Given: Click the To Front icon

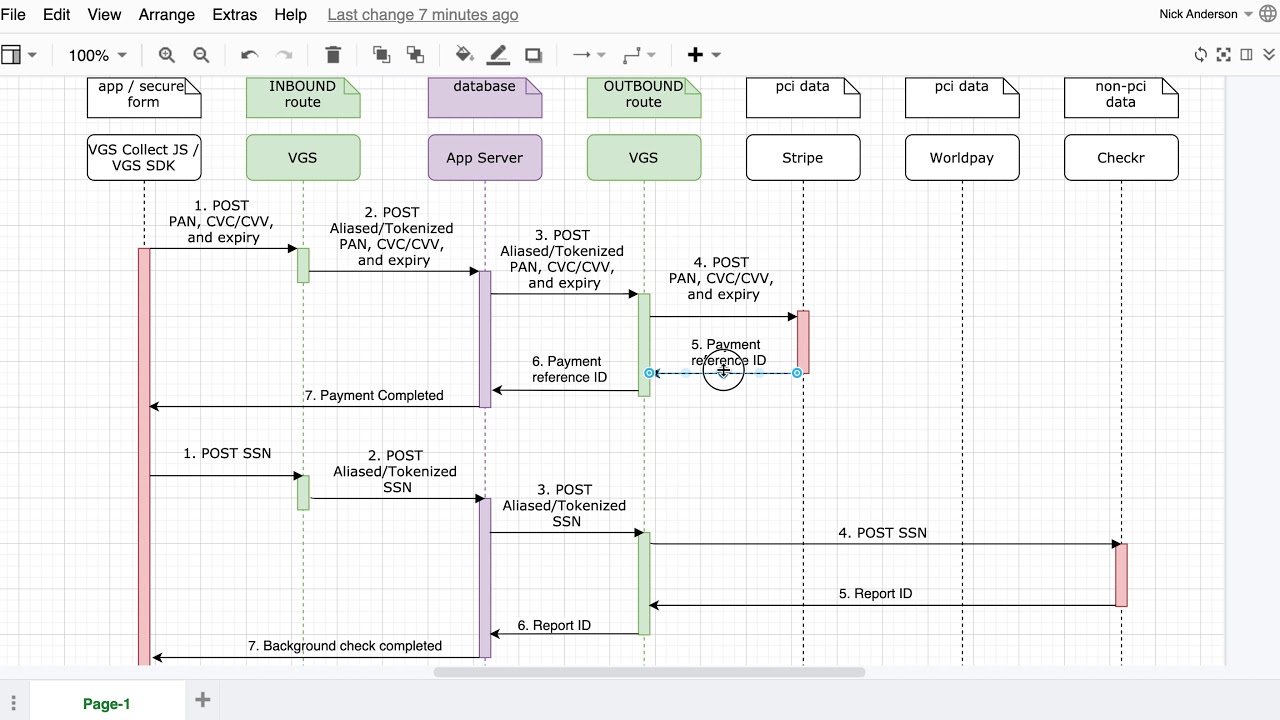Looking at the screenshot, I should click(x=381, y=55).
